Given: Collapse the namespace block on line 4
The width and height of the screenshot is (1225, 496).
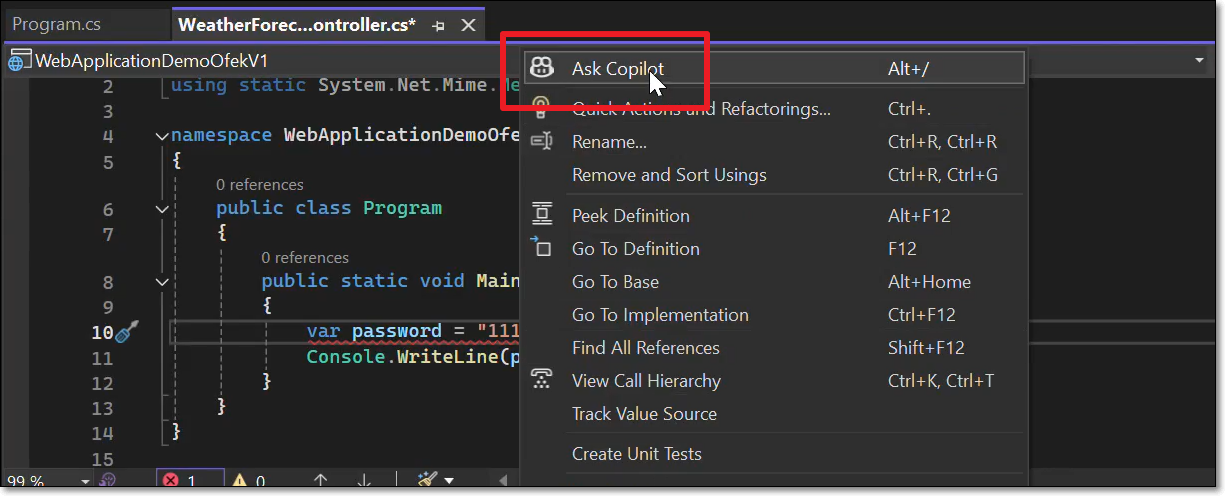Looking at the screenshot, I should click(162, 135).
